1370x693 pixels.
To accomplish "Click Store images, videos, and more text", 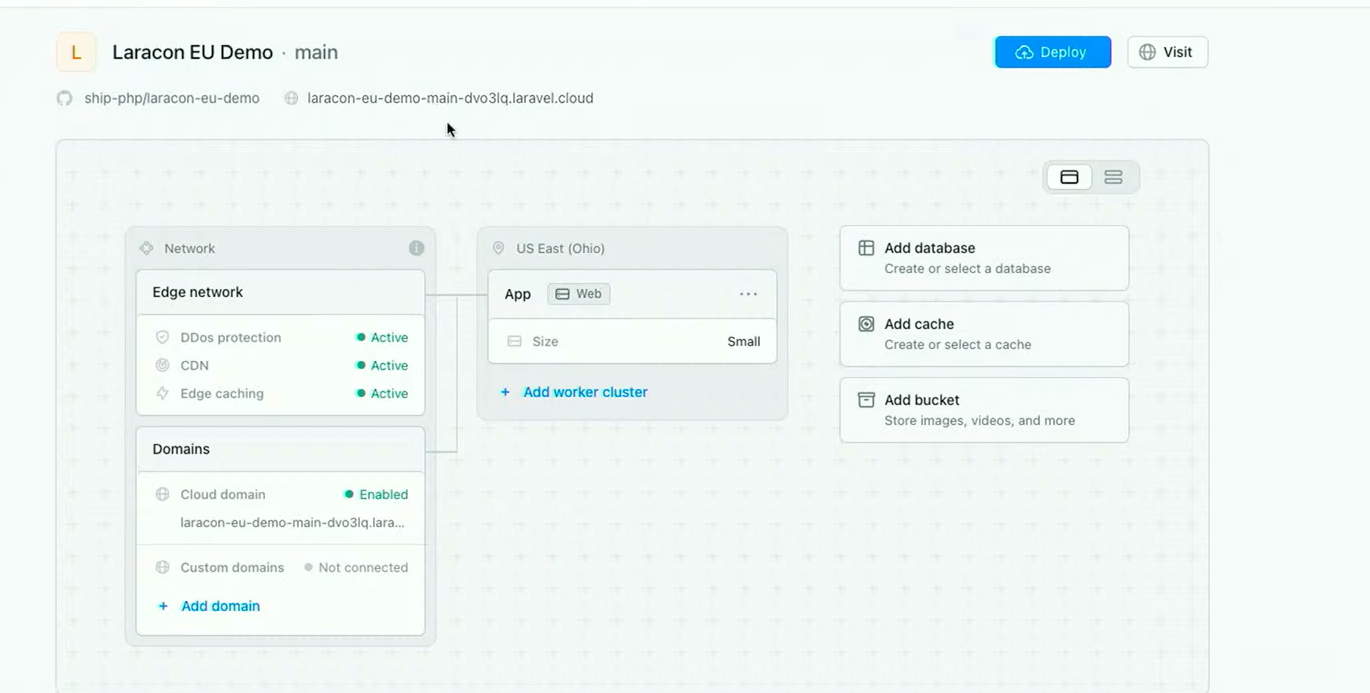I will point(980,420).
